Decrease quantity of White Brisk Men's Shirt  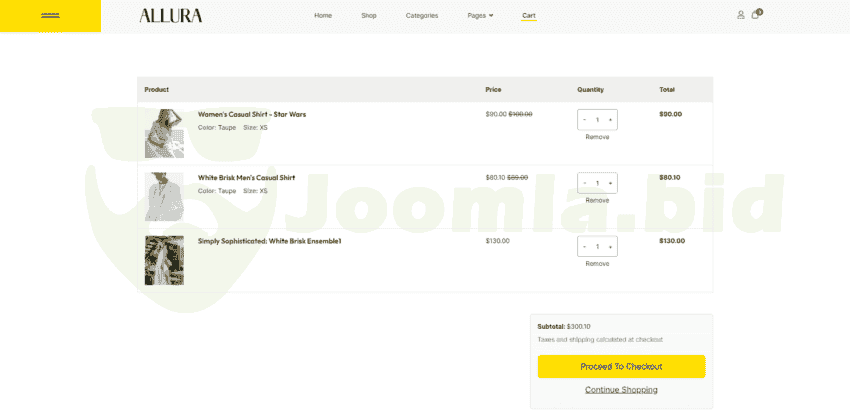pos(585,183)
